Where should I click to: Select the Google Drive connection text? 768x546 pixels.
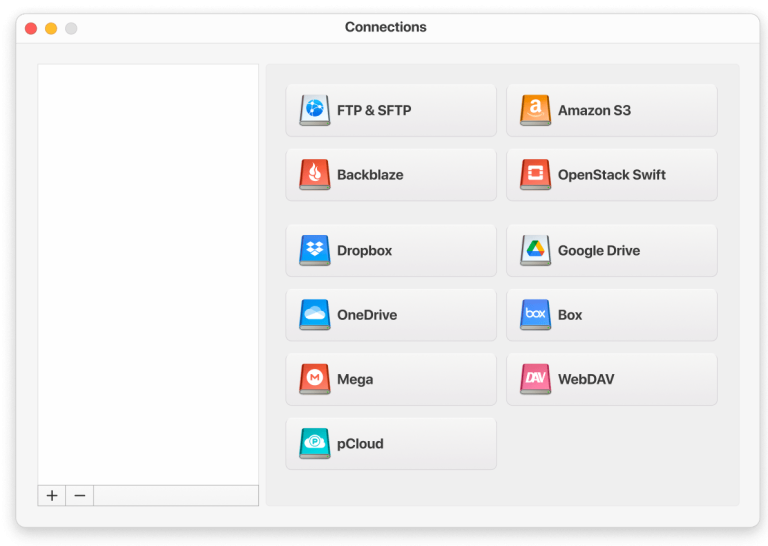598,251
